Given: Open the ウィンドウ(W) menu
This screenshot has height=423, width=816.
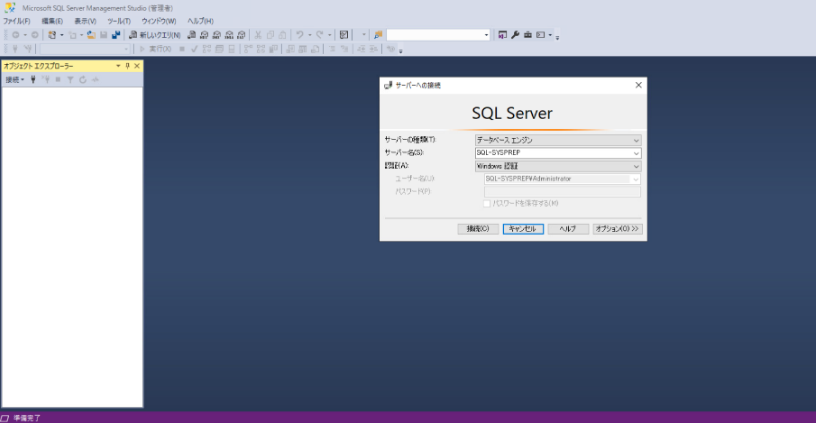Looking at the screenshot, I should [x=159, y=21].
